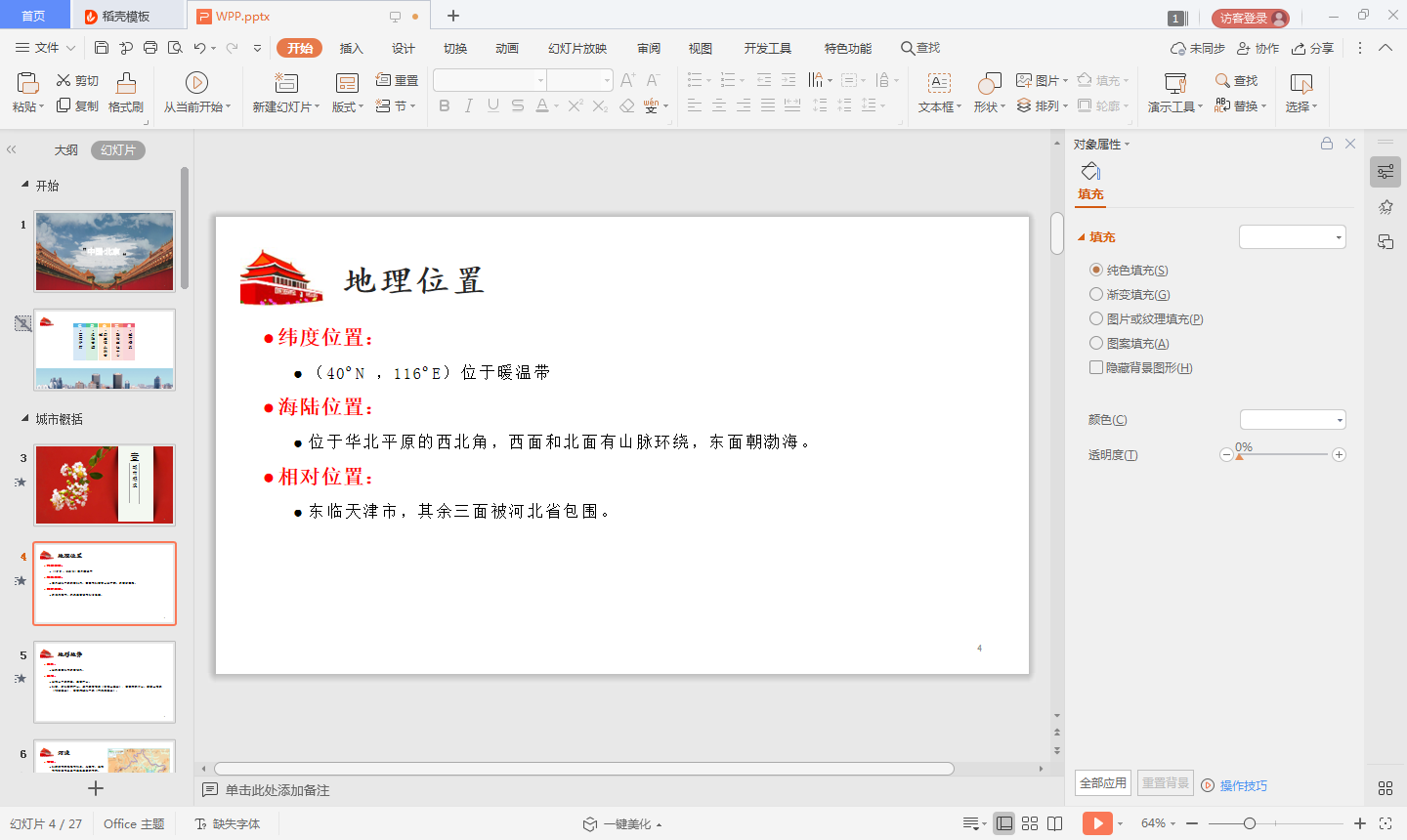Collapse the slide panel with double chevron

(x=12, y=149)
